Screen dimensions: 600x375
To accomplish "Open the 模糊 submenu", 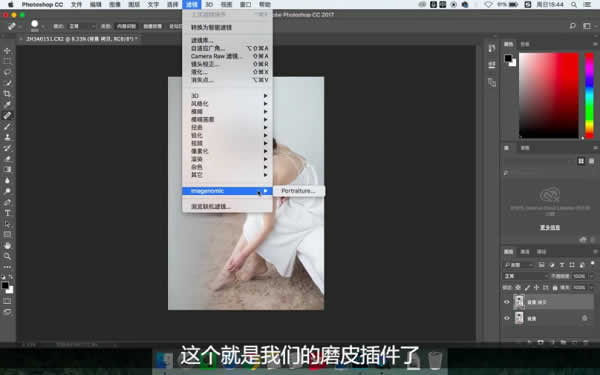I will point(228,111).
